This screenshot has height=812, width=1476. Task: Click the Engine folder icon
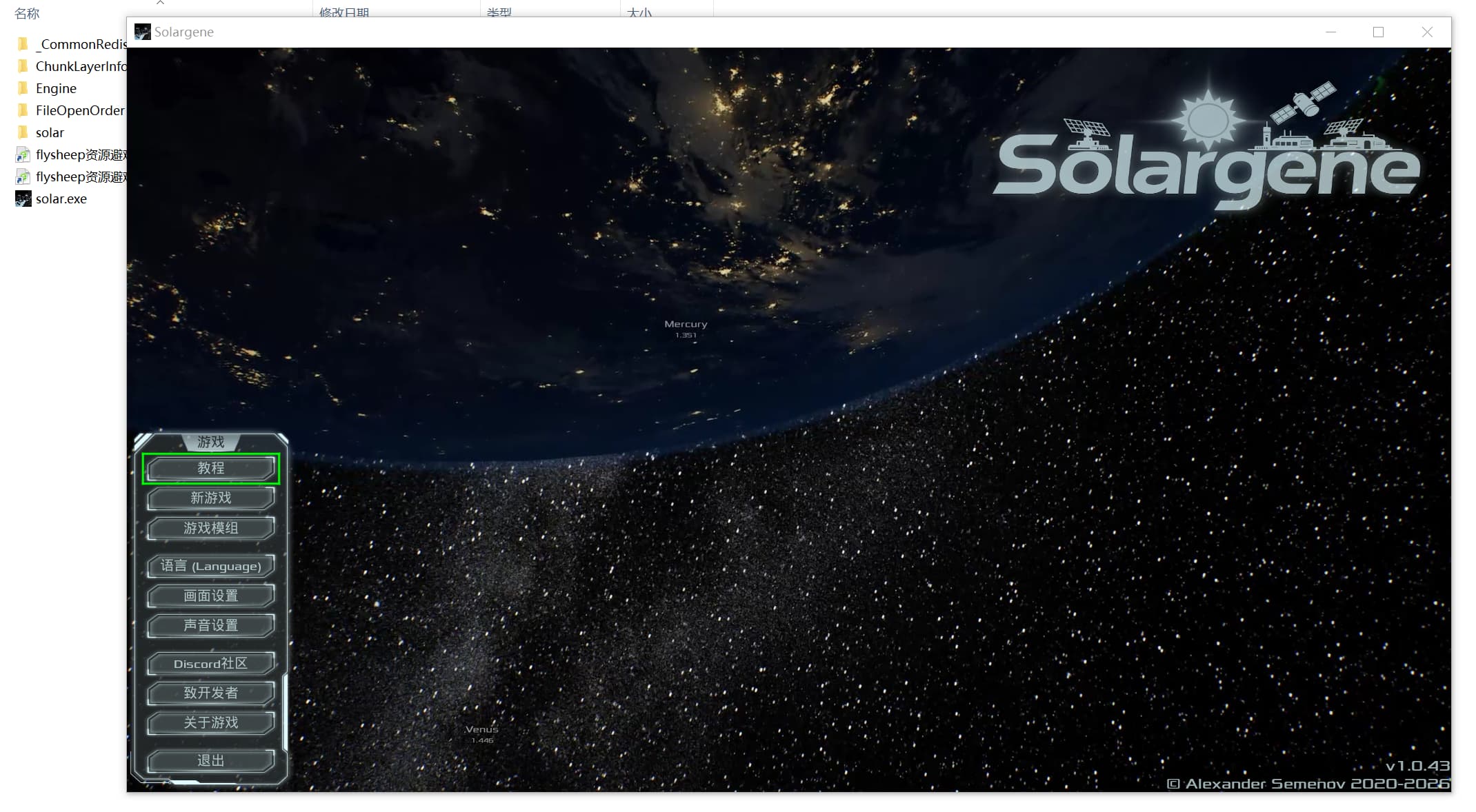[x=23, y=88]
